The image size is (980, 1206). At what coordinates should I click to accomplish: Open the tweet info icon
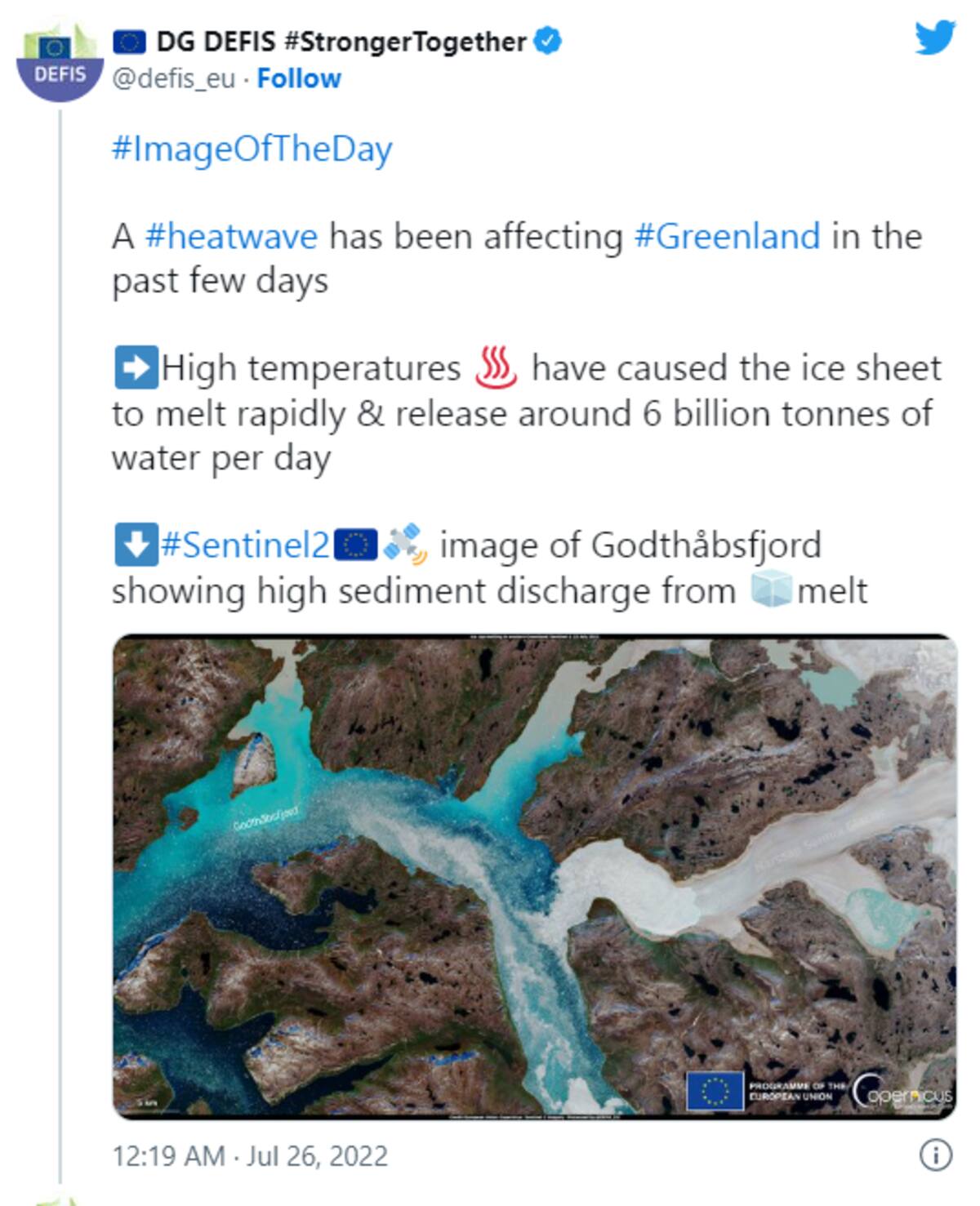point(936,1155)
